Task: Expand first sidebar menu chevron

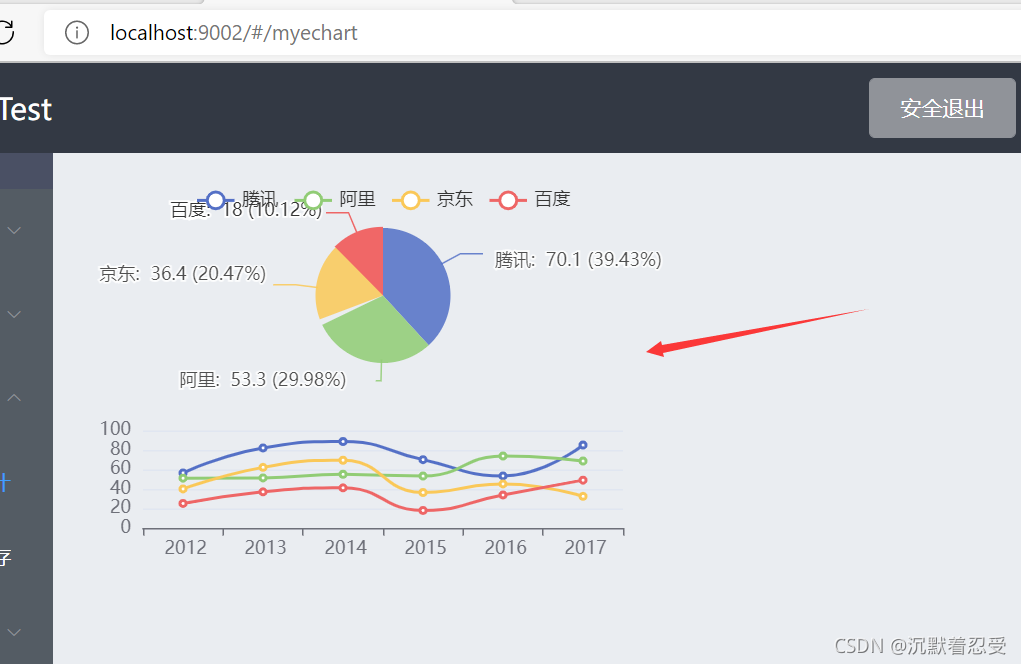Action: click(14, 230)
